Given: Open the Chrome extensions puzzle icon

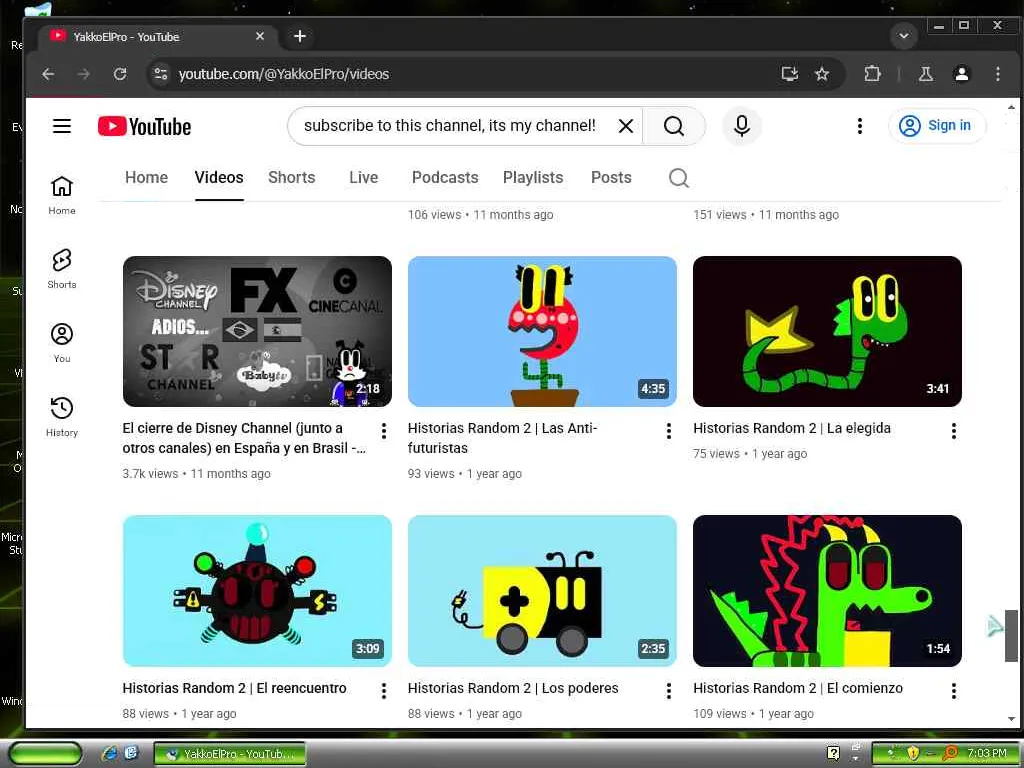Looking at the screenshot, I should tap(872, 74).
